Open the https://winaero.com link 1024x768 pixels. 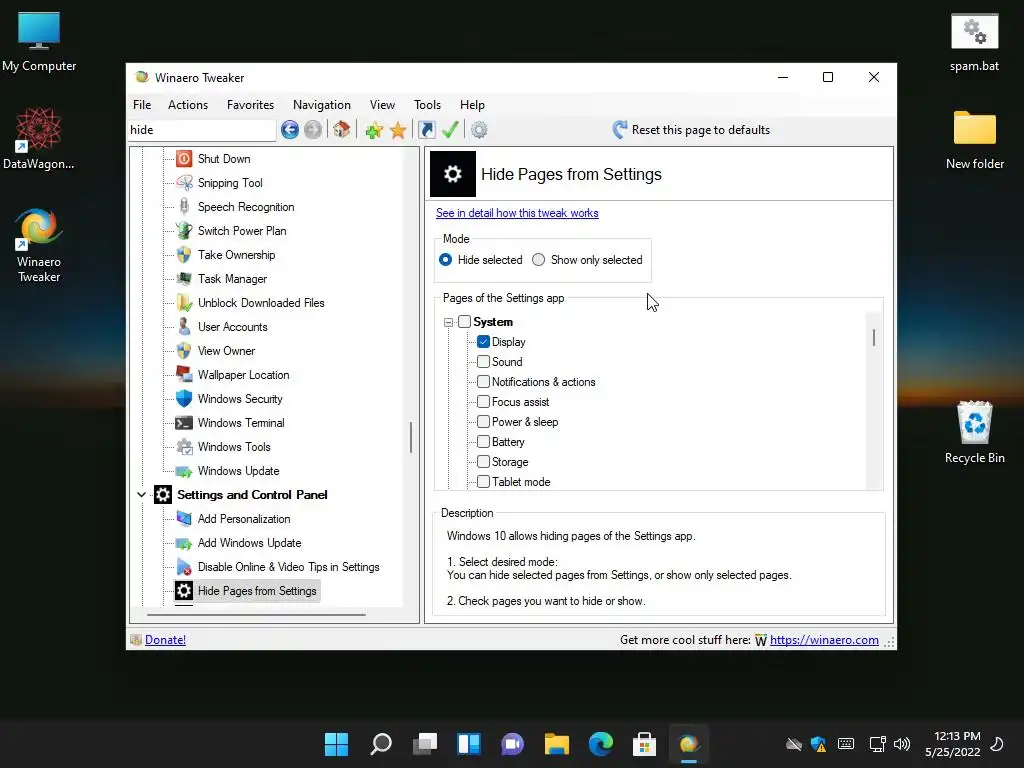coord(824,640)
